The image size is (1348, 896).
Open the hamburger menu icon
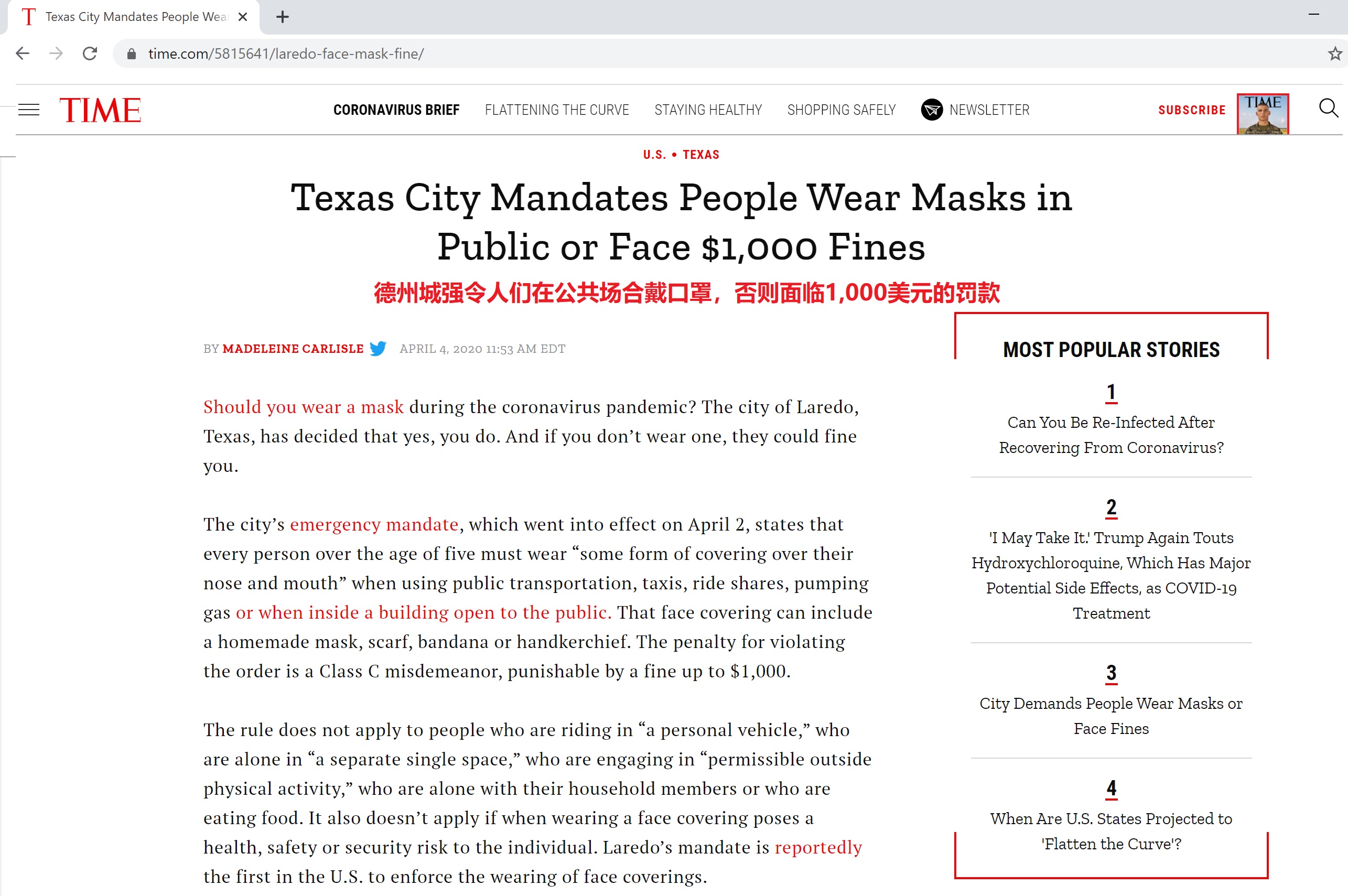click(x=28, y=110)
